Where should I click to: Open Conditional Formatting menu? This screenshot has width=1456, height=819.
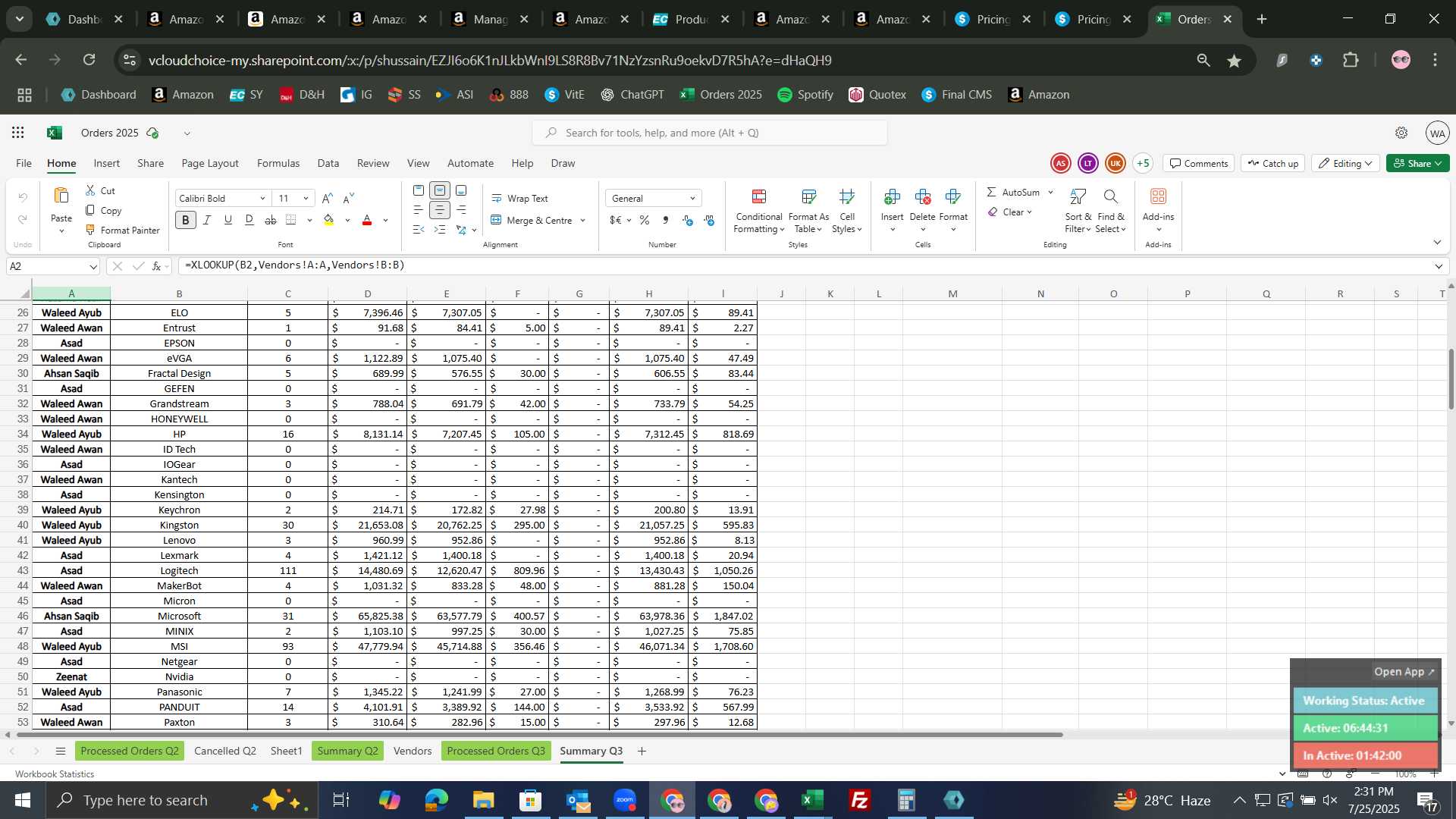click(758, 211)
